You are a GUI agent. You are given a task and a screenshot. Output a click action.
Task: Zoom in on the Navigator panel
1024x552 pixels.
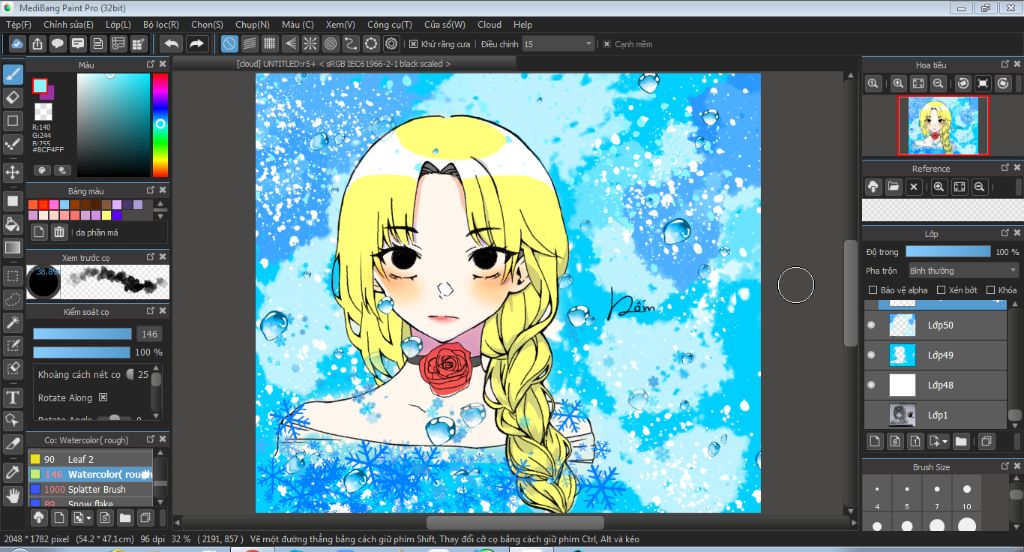coord(898,84)
